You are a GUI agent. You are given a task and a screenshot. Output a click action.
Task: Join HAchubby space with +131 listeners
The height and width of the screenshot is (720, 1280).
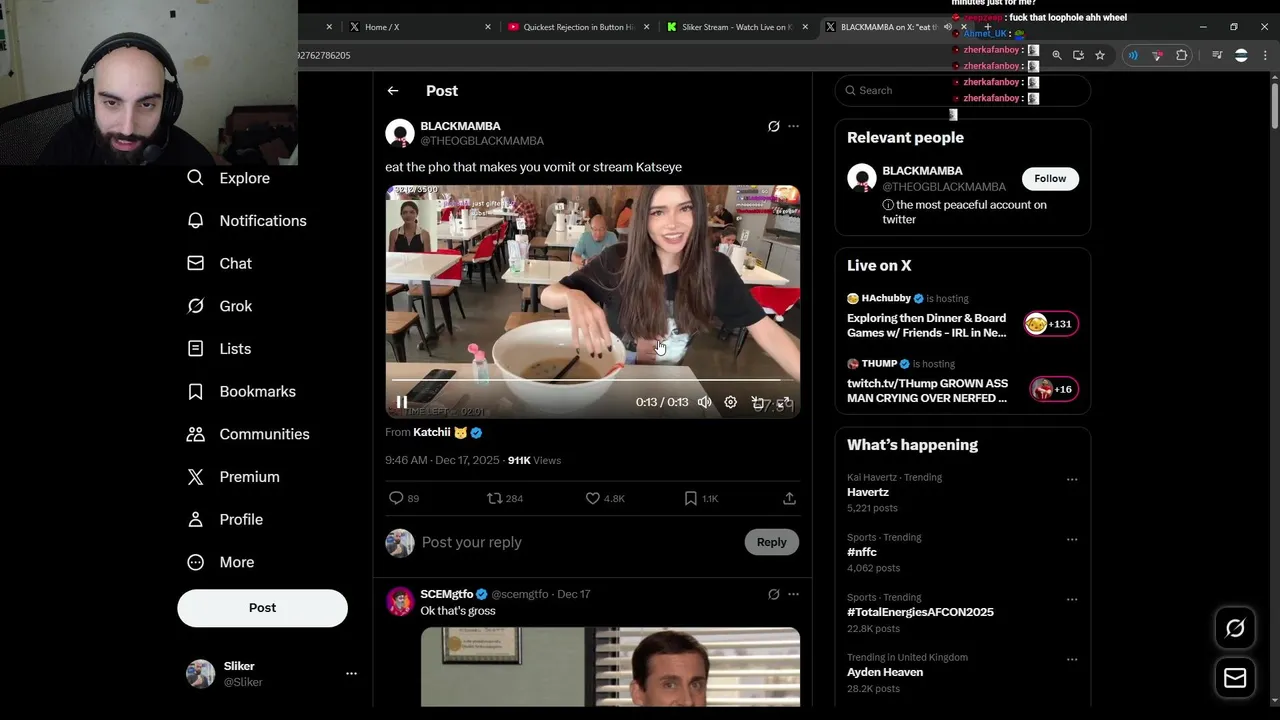point(1050,324)
